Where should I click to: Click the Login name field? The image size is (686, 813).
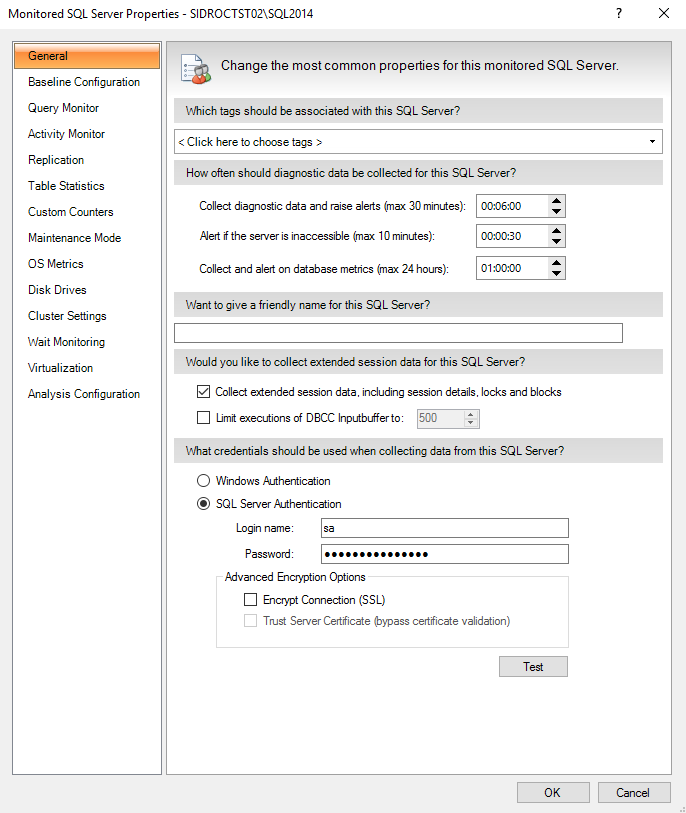pyautogui.click(x=444, y=528)
